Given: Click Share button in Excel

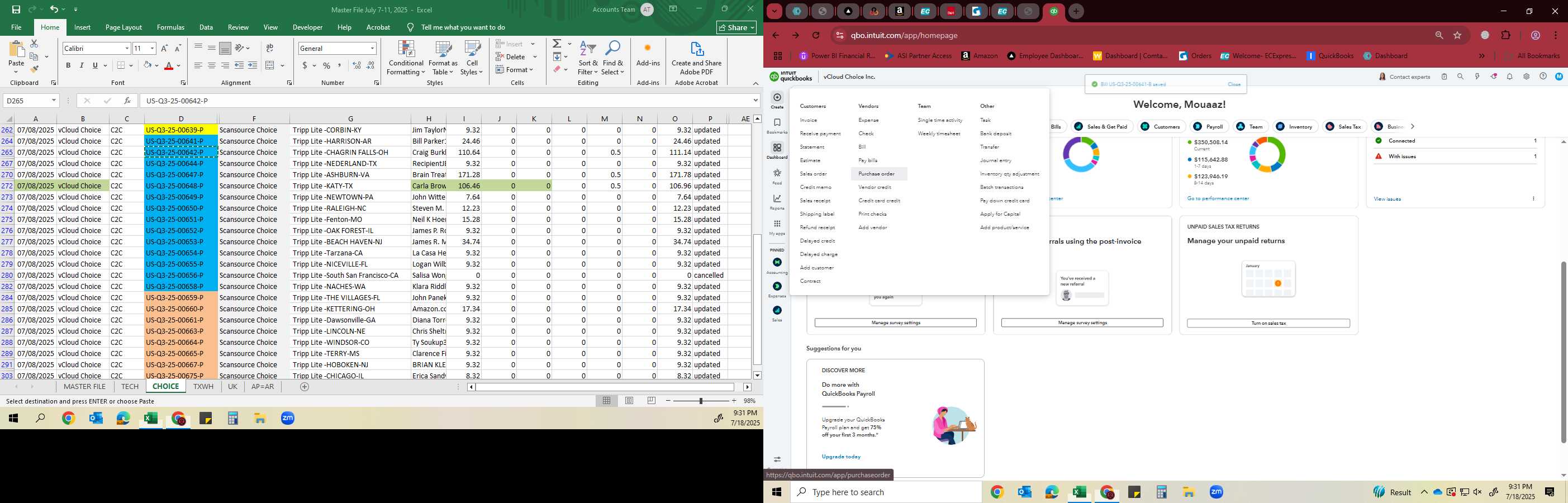Looking at the screenshot, I should (x=737, y=27).
